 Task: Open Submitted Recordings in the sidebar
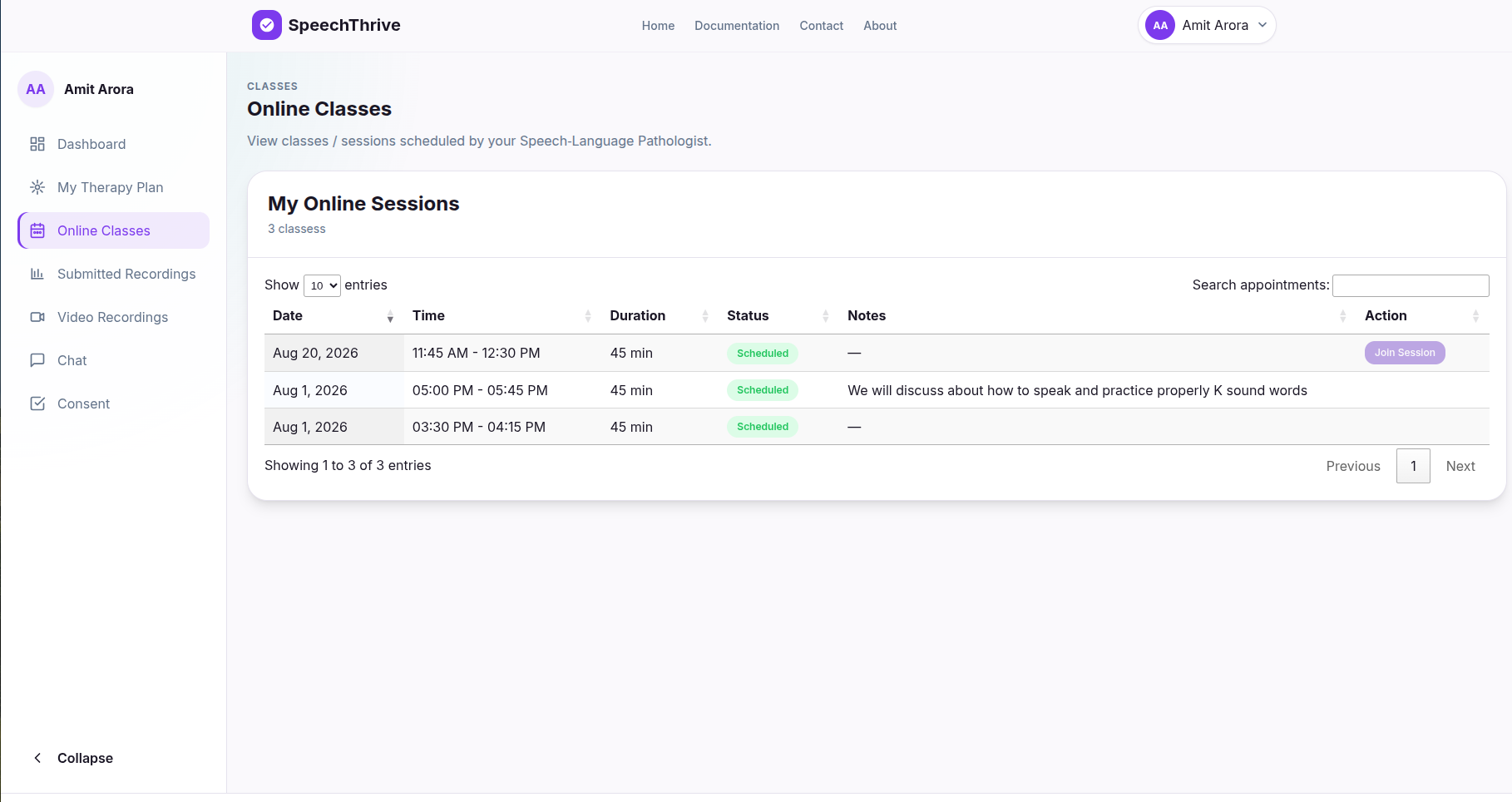click(x=113, y=274)
